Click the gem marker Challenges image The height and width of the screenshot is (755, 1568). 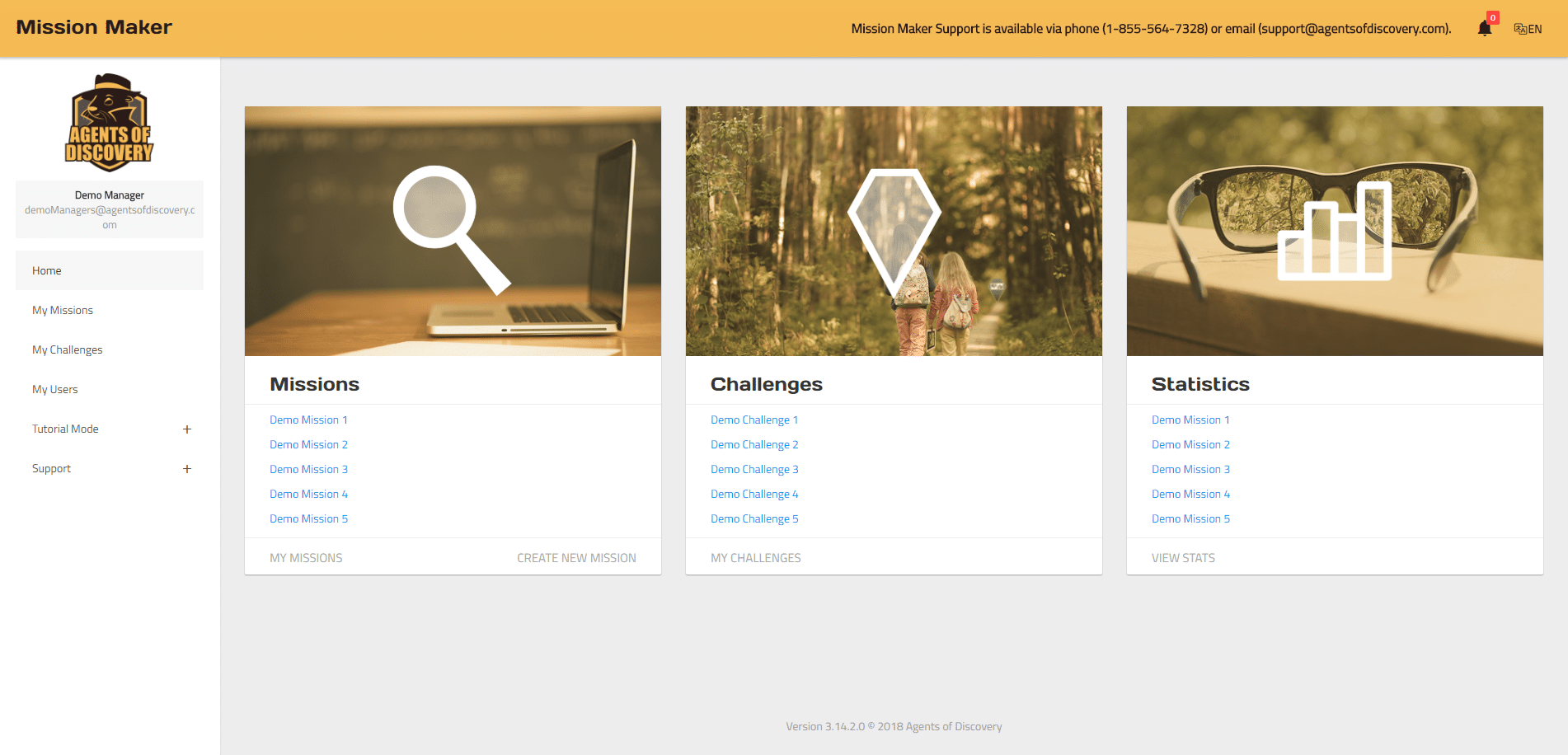[x=894, y=231]
